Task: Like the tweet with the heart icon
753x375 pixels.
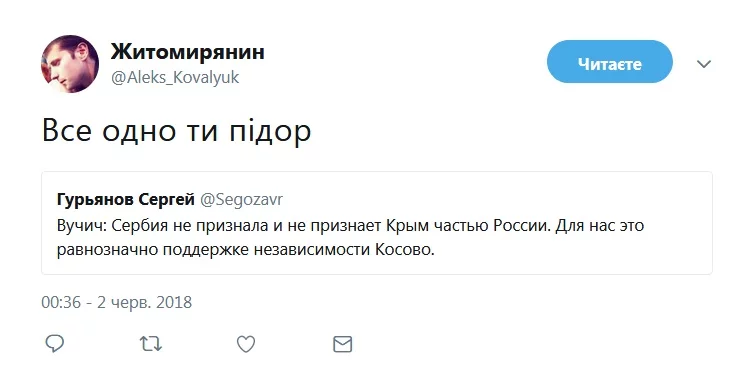Action: (x=246, y=344)
